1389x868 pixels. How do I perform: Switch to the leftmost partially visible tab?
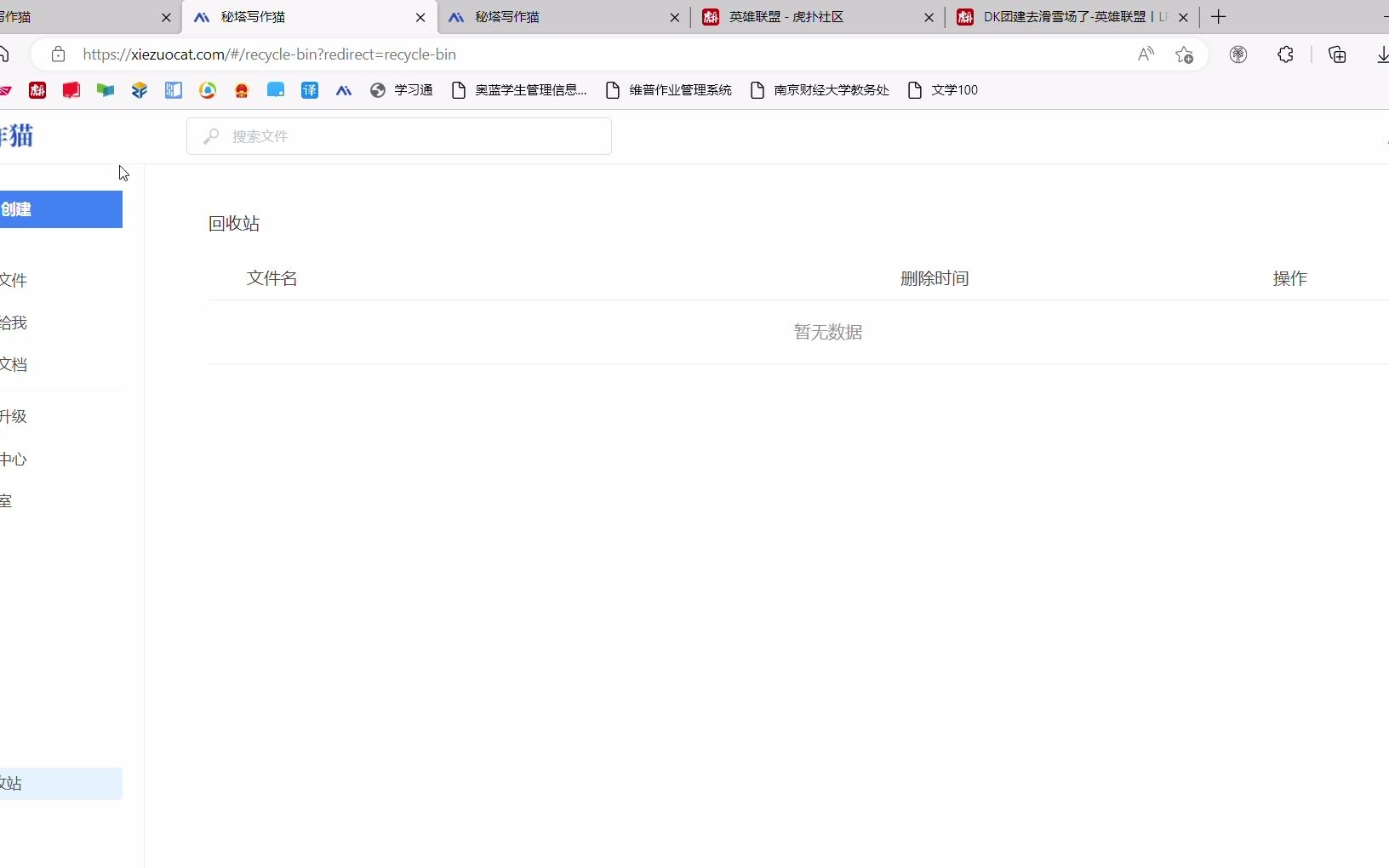pos(89,17)
